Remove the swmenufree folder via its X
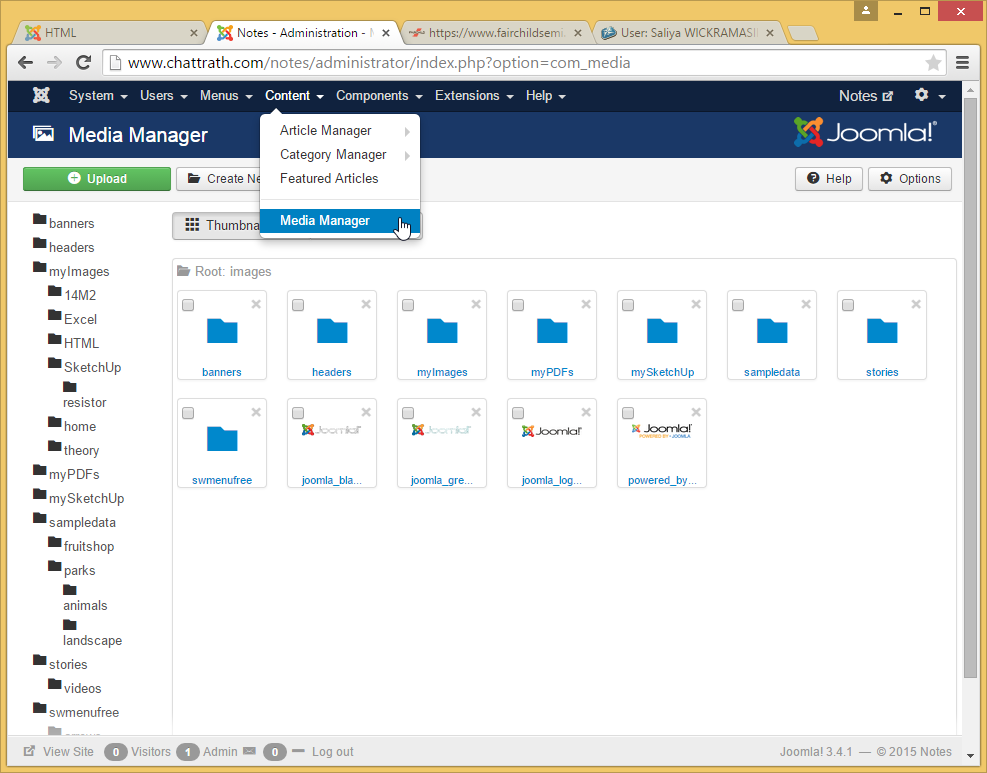The height and width of the screenshot is (773, 987). (256, 412)
